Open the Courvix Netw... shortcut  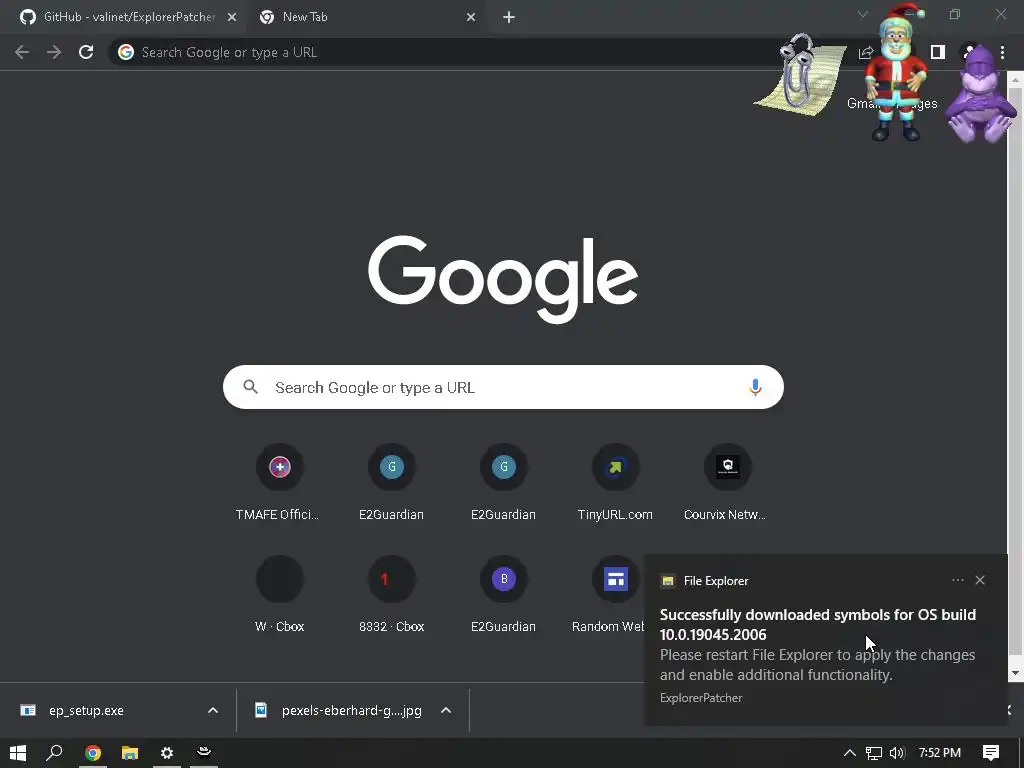pyautogui.click(x=728, y=482)
